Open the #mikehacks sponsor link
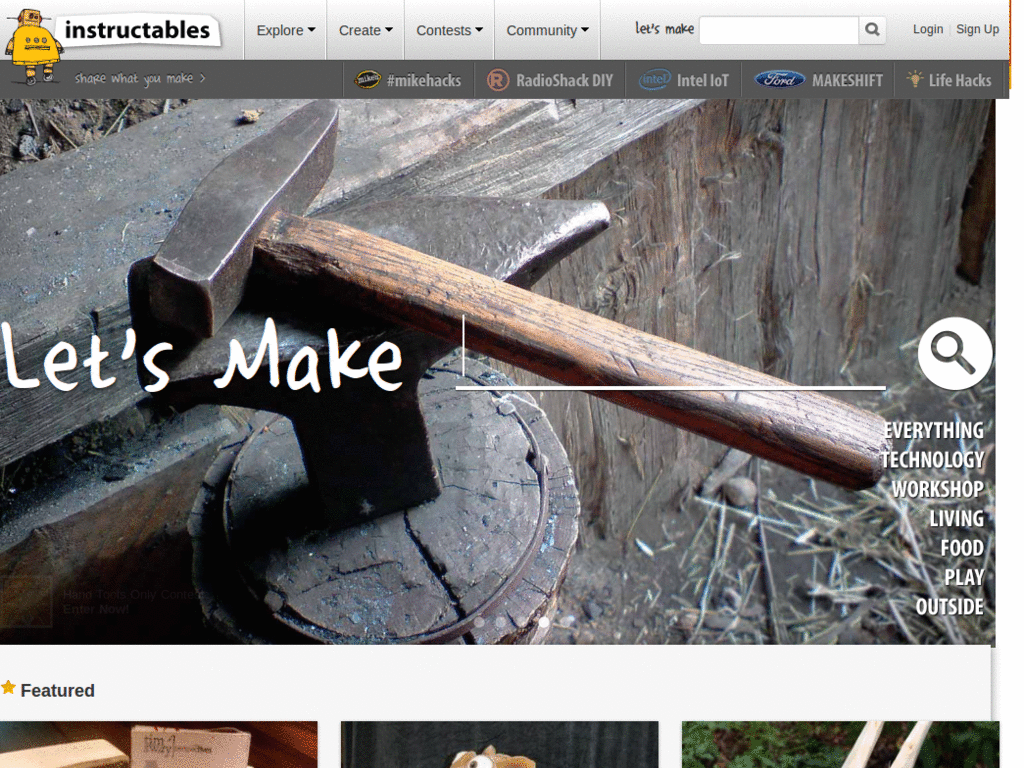1024x768 pixels. 408,80
